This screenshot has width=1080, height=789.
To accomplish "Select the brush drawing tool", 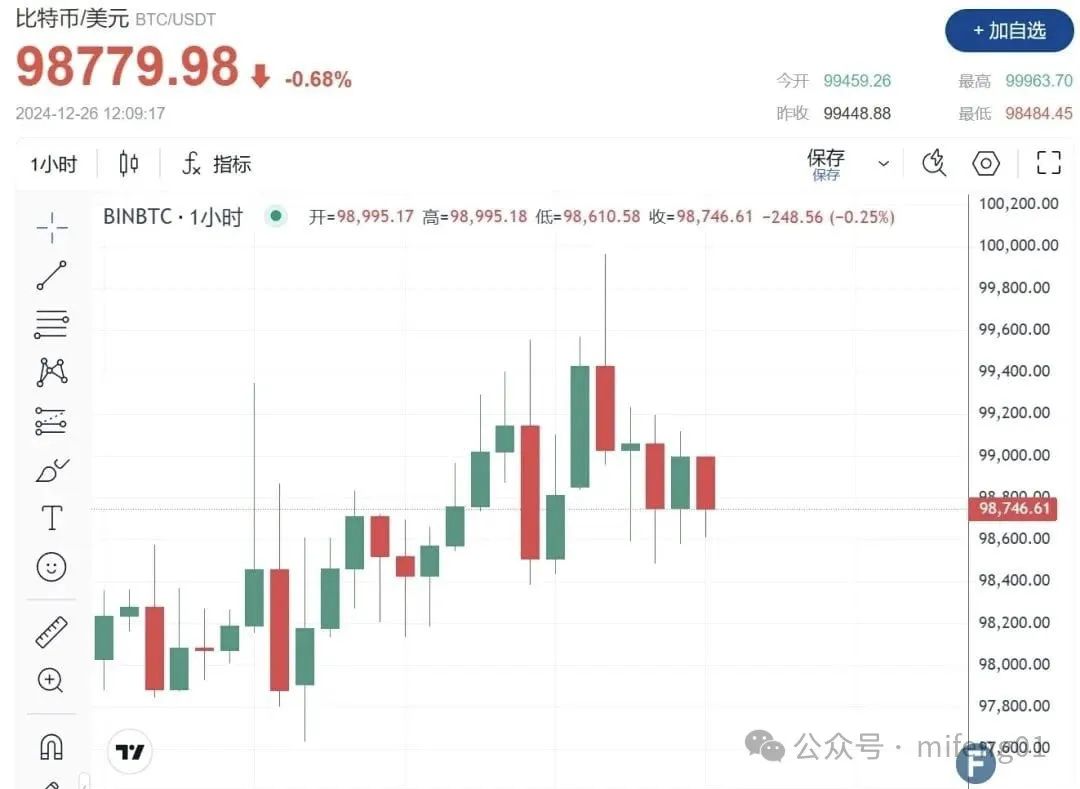I will [x=50, y=469].
